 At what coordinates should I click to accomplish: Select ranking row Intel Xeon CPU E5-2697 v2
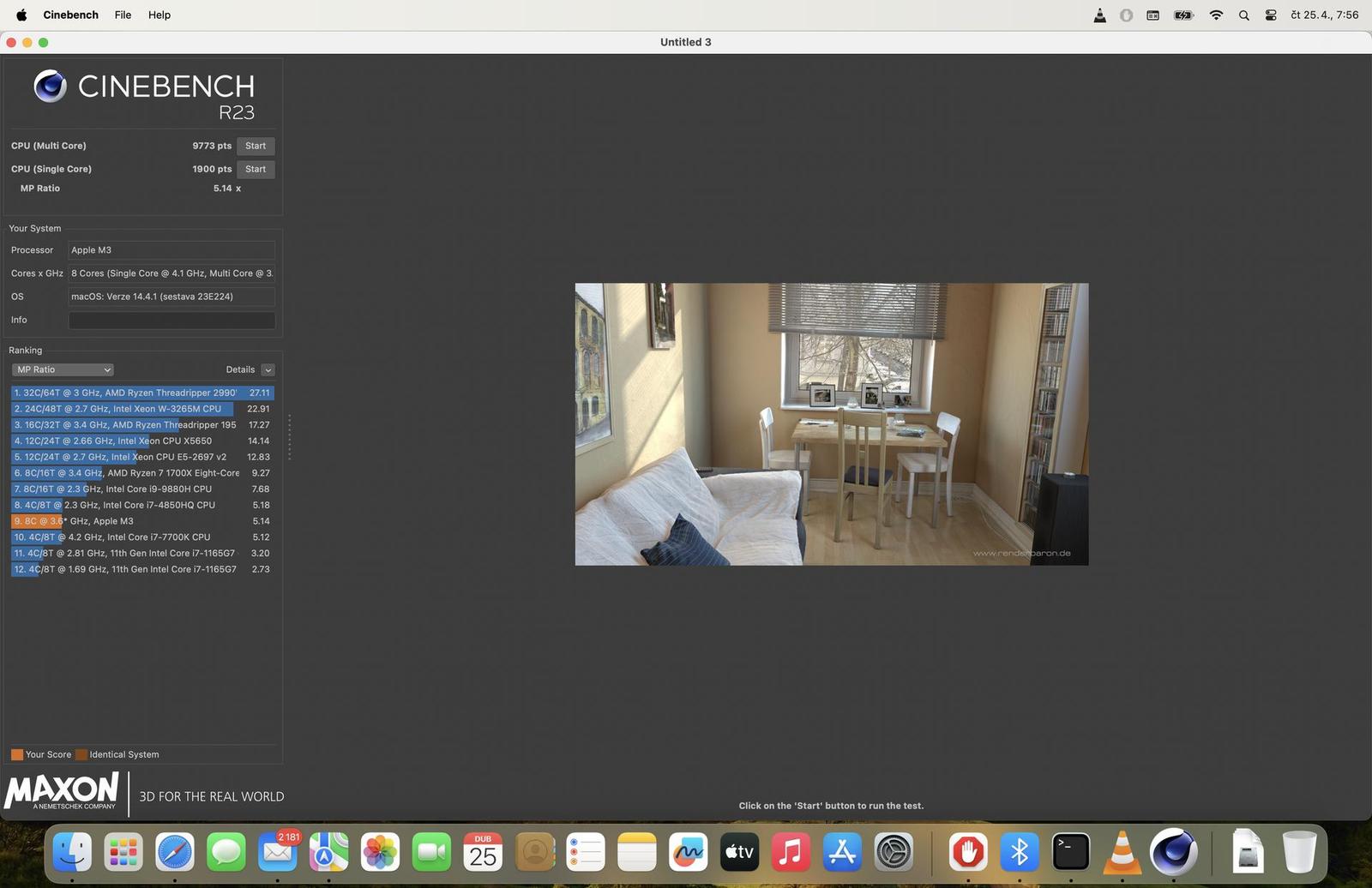142,457
